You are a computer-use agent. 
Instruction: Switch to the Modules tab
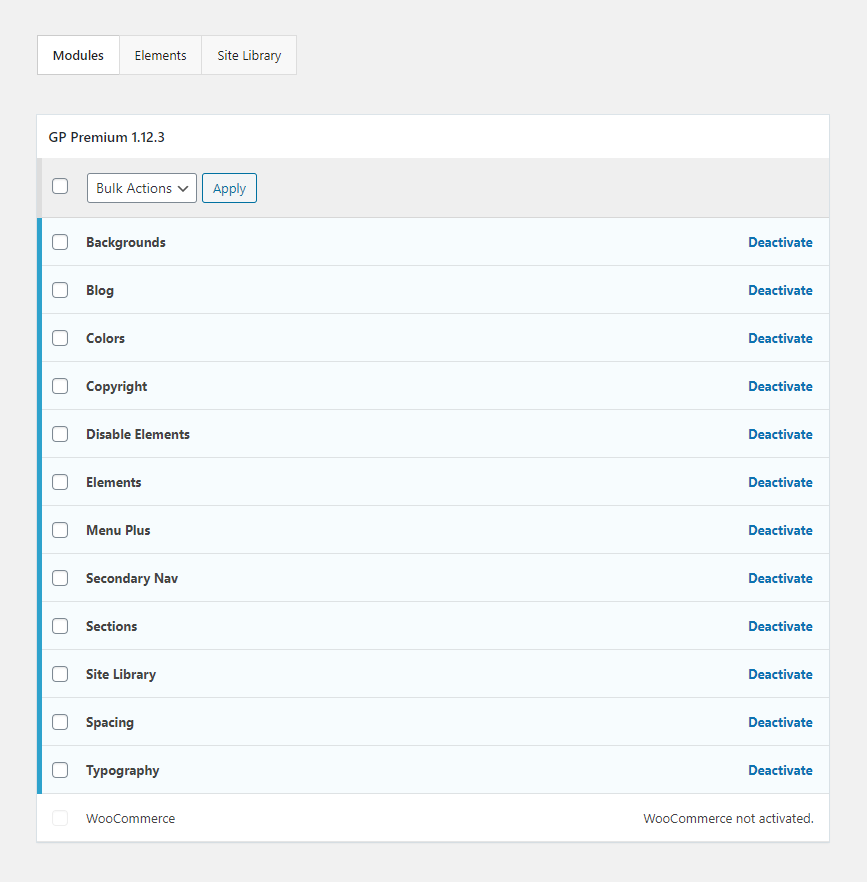(78, 56)
